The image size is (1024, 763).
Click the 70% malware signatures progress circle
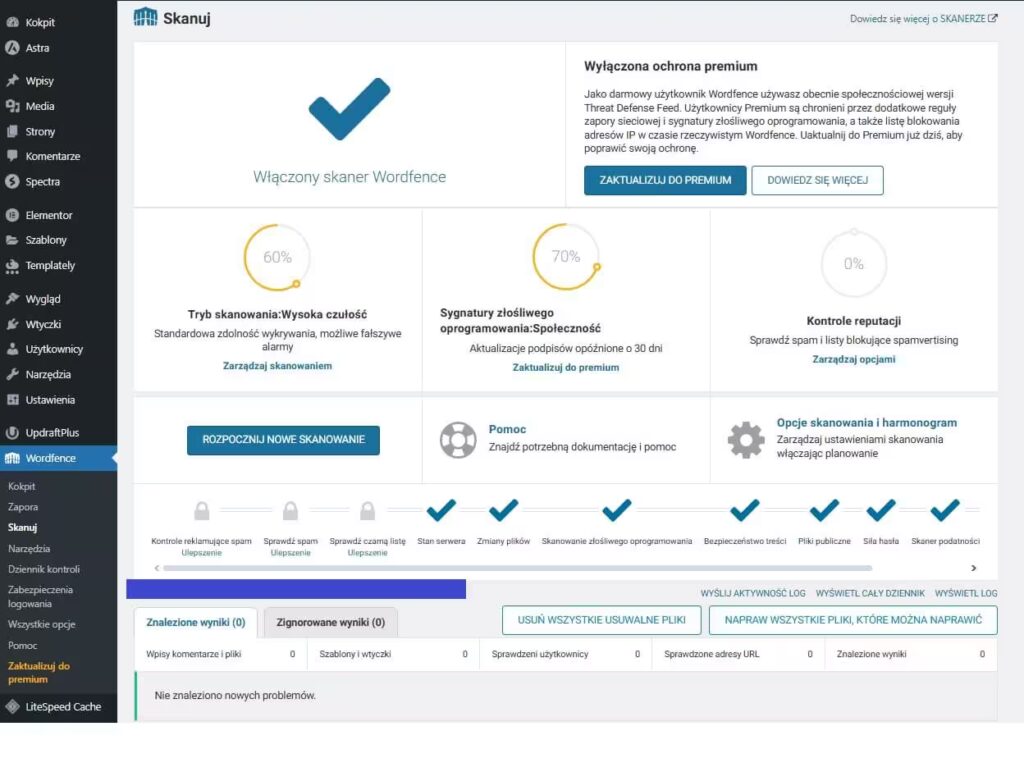(566, 256)
